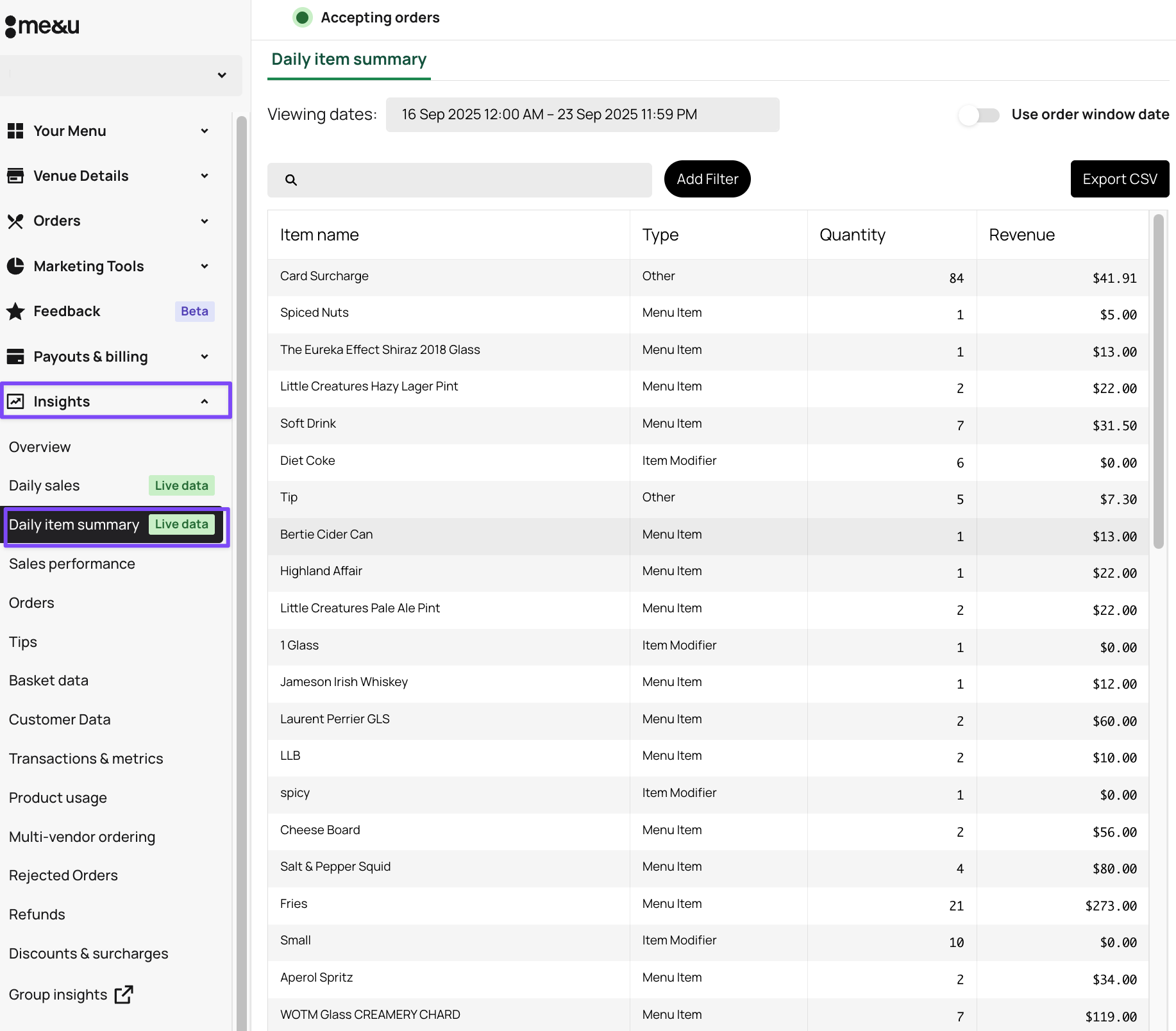This screenshot has height=1031, width=1176.
Task: Click the Add Filter button
Action: coord(707,179)
